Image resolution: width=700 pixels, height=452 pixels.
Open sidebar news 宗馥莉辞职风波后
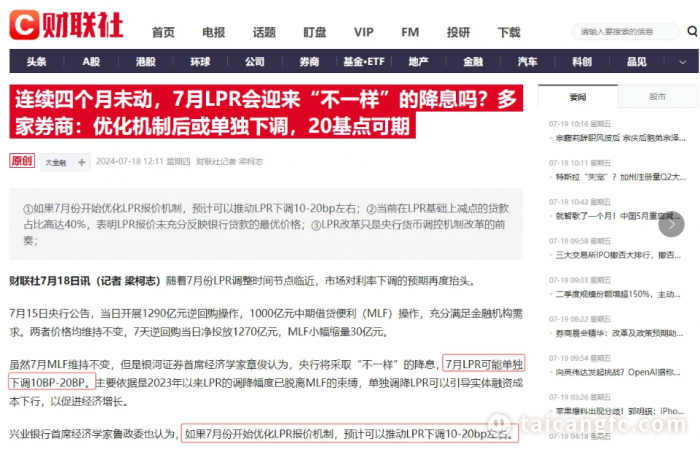click(x=620, y=138)
